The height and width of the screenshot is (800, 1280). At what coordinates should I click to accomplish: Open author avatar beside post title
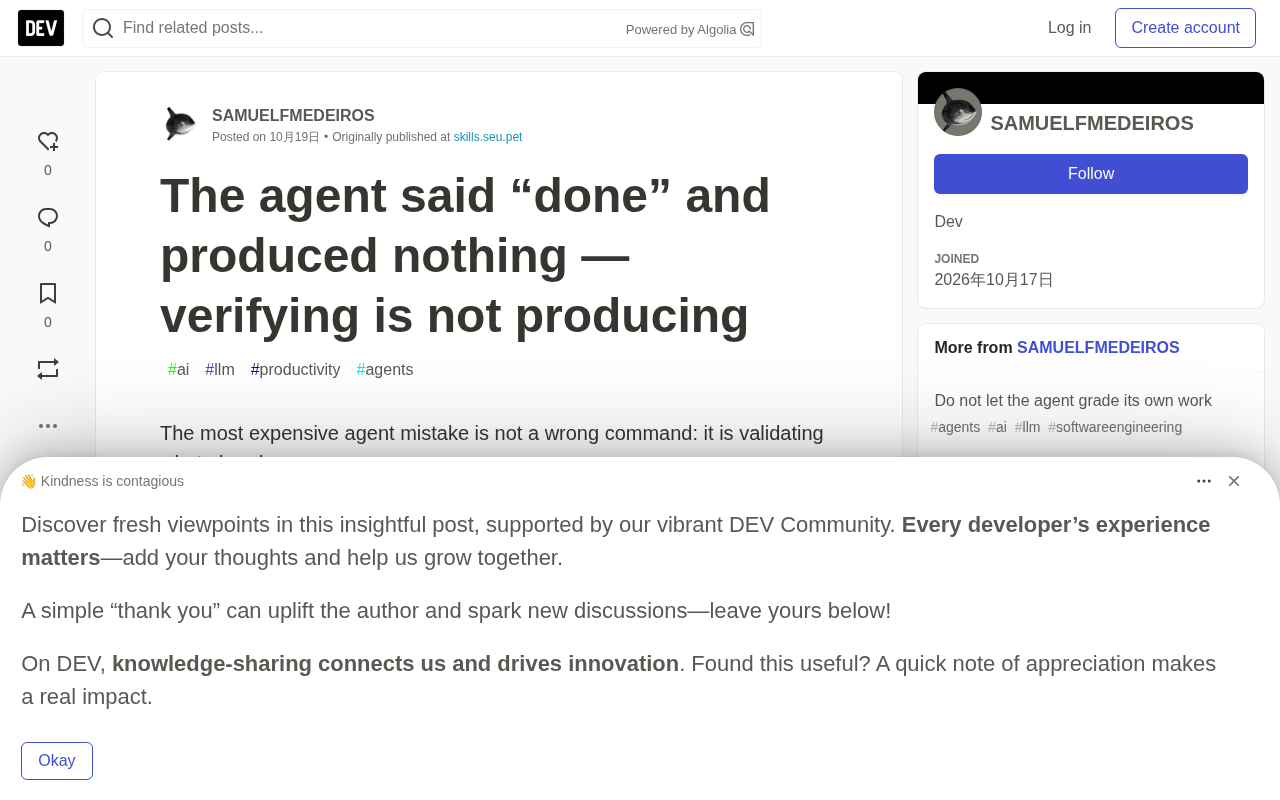pos(180,124)
